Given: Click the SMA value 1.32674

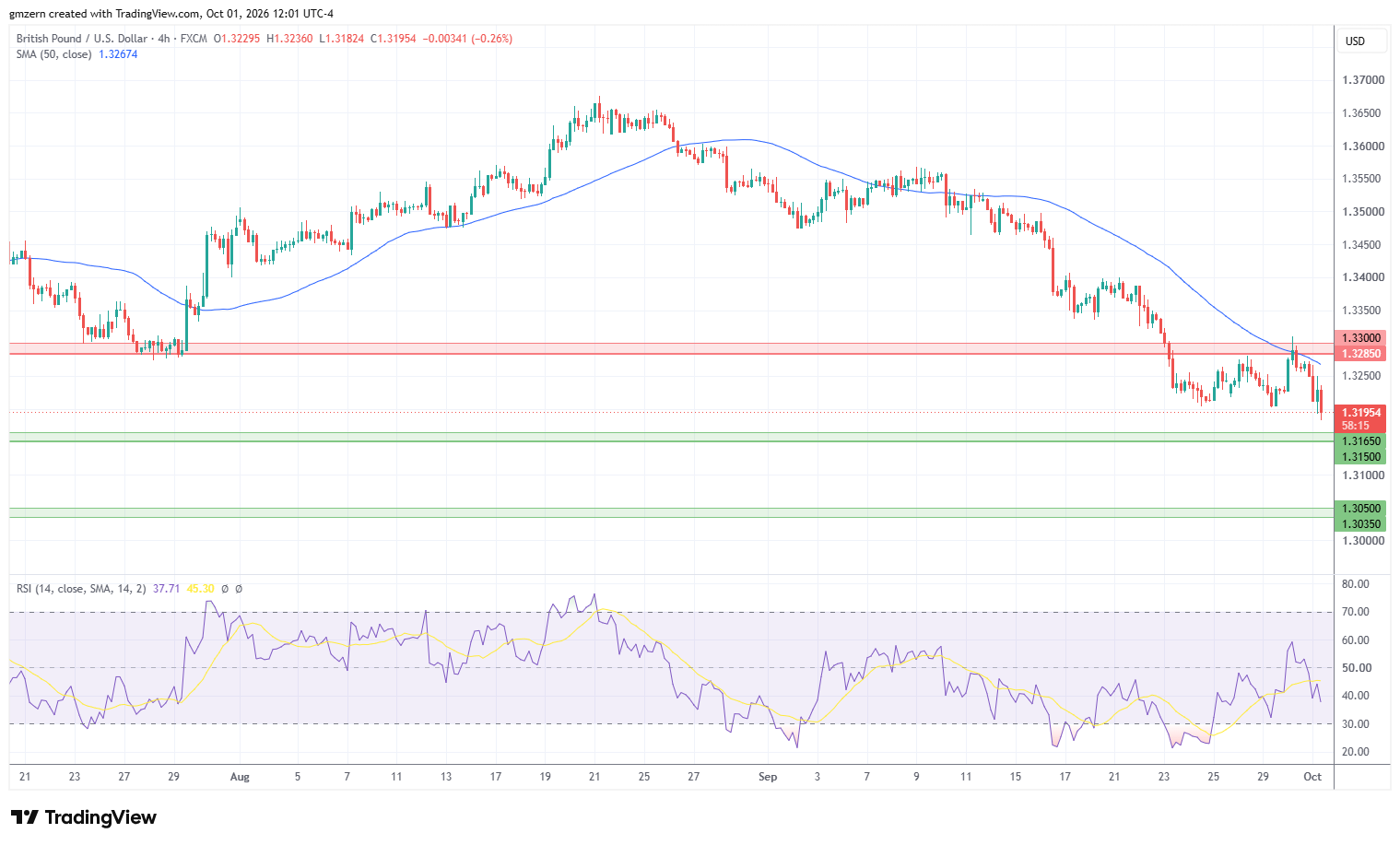Looking at the screenshot, I should pyautogui.click(x=118, y=54).
